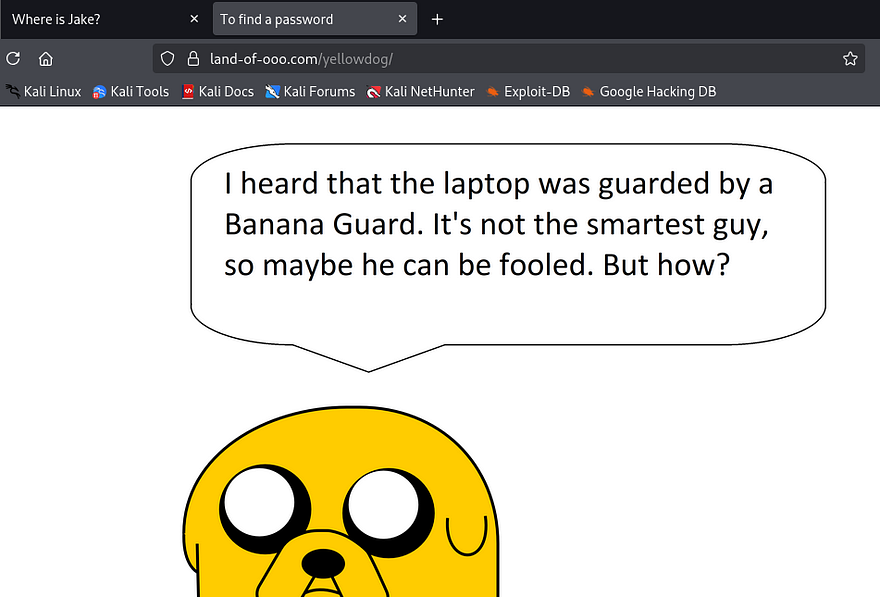Open the Kali Forums bookmark
The image size is (880, 597).
310,92
